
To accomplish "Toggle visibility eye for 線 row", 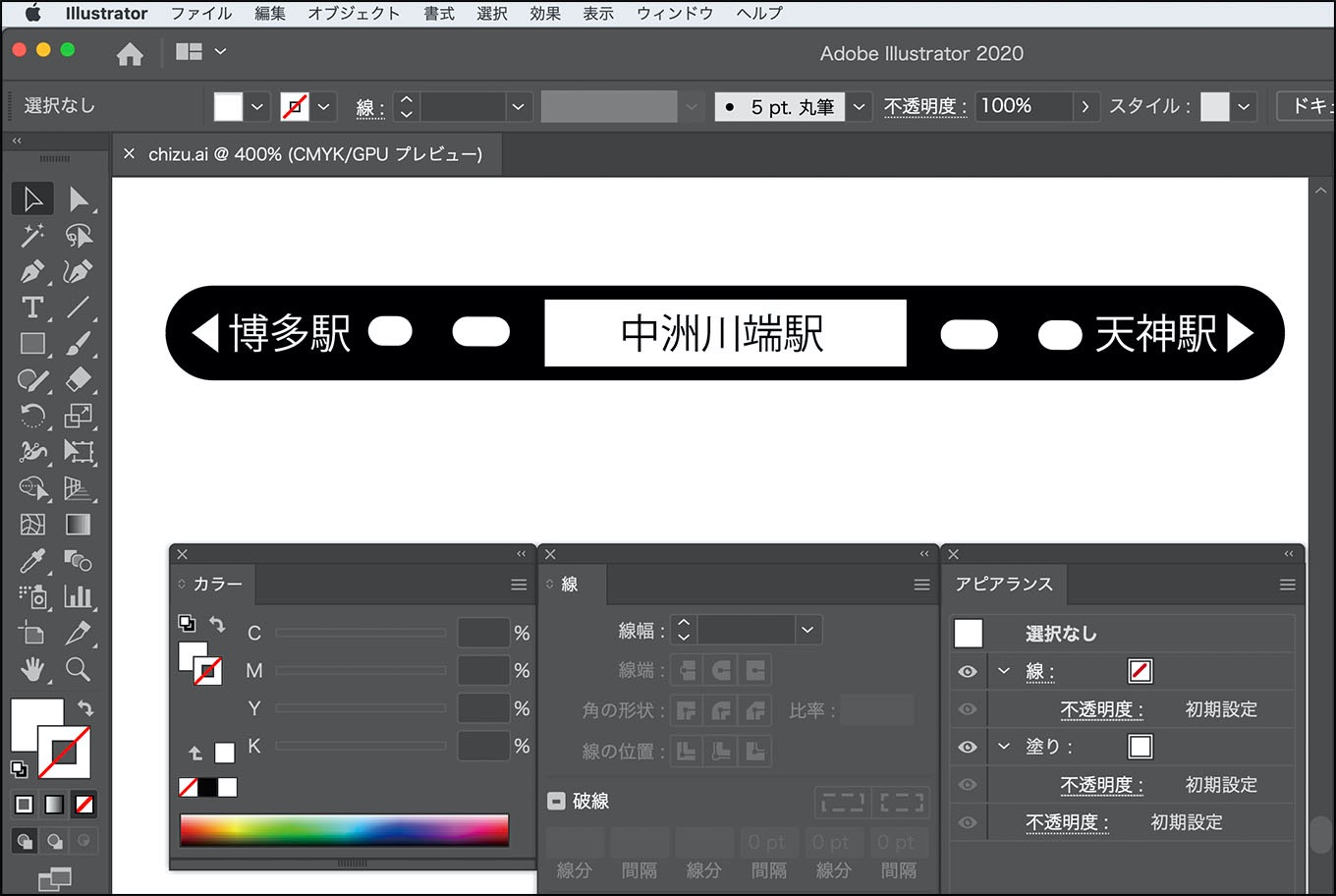I will coord(968,672).
